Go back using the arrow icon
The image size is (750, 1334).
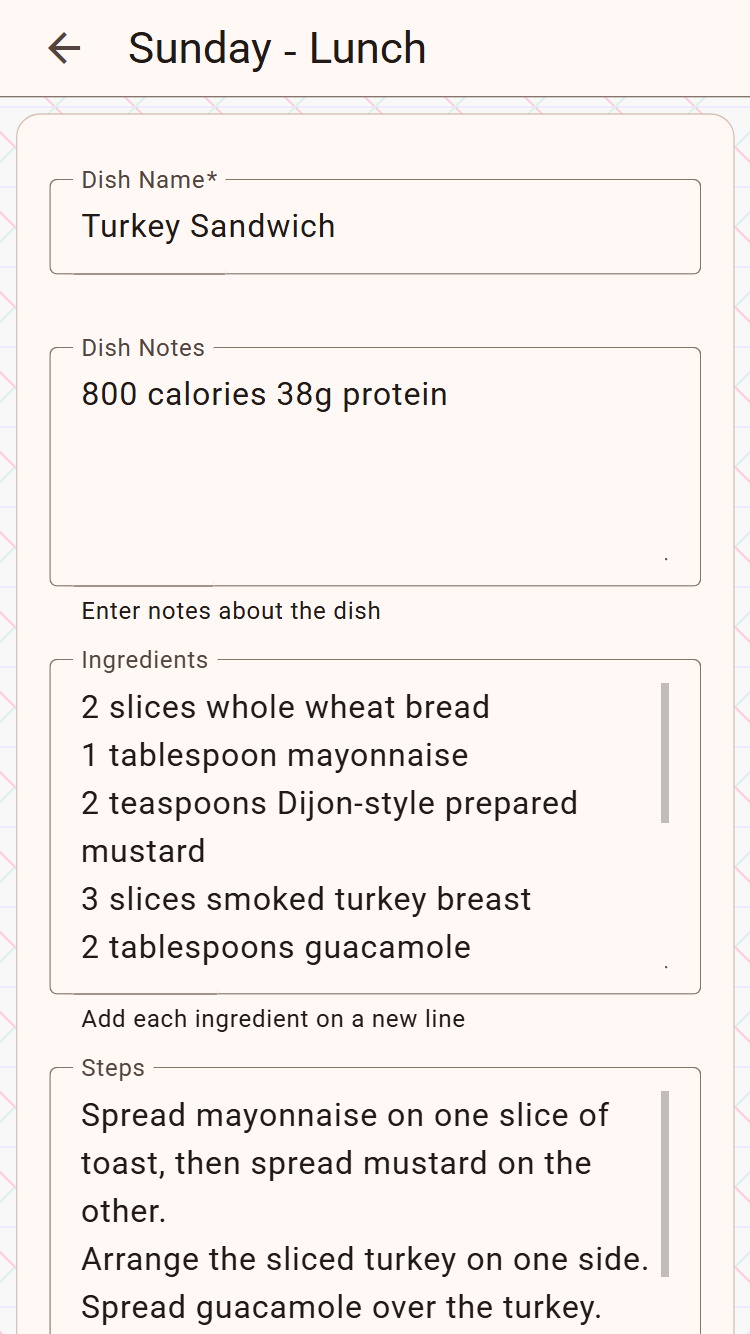coord(64,48)
